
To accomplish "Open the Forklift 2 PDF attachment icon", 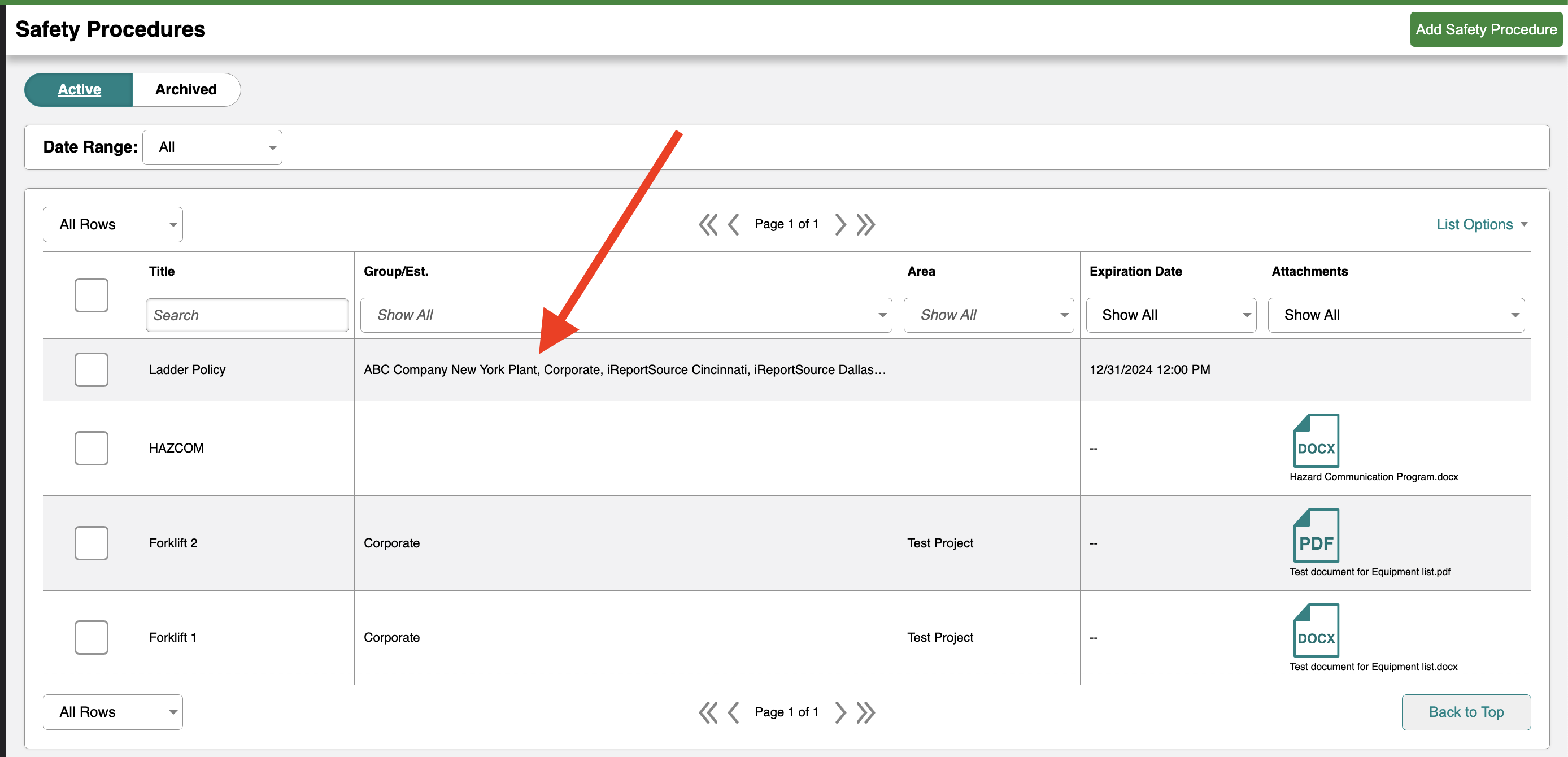I will tap(1316, 536).
